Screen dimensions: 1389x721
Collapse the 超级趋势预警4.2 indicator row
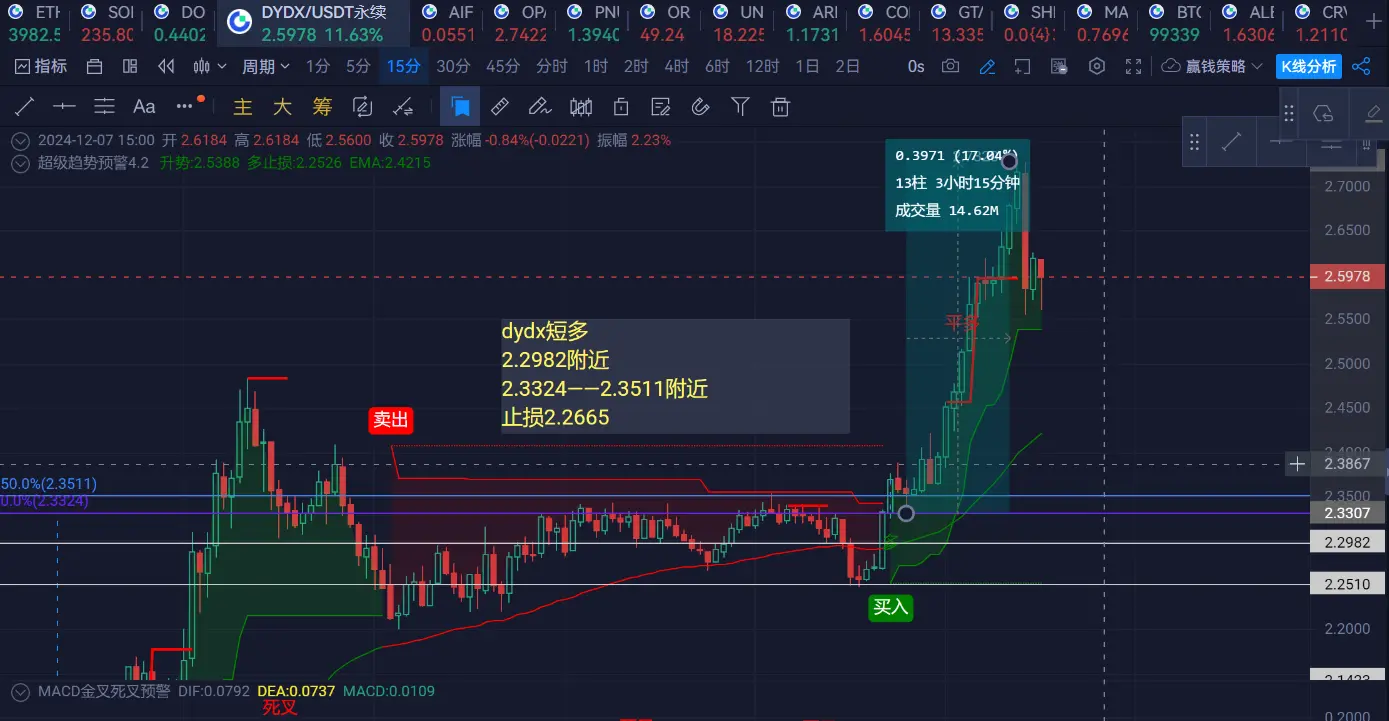click(x=20, y=163)
